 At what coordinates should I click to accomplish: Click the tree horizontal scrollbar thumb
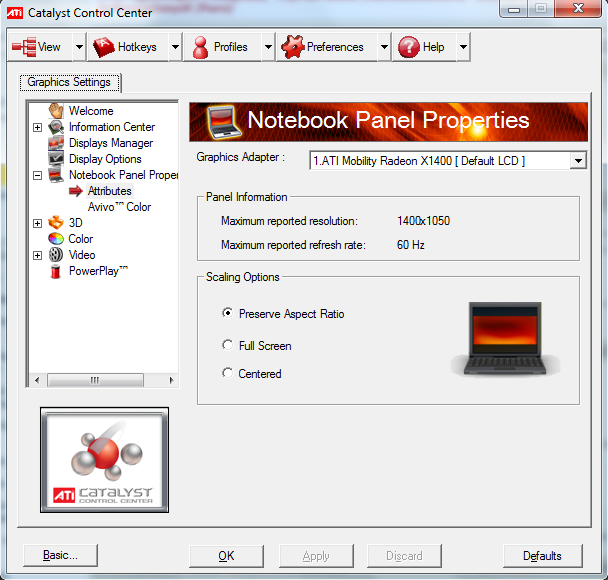pos(95,380)
